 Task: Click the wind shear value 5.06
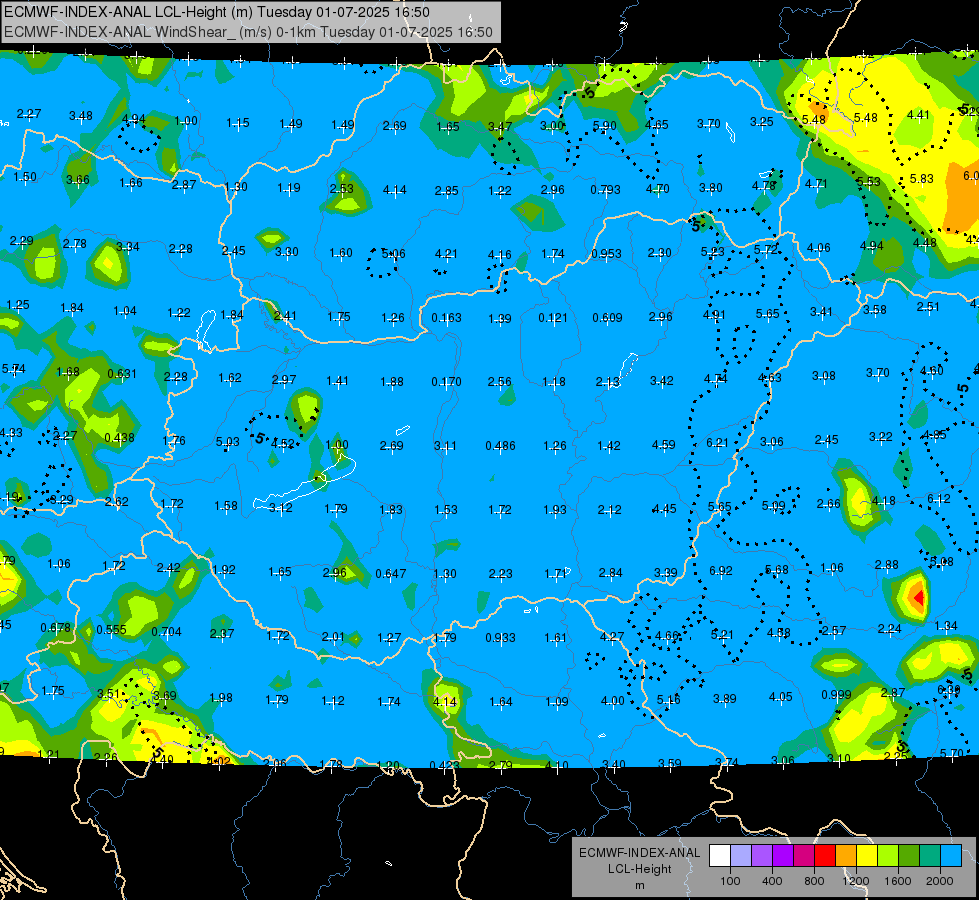[393, 254]
